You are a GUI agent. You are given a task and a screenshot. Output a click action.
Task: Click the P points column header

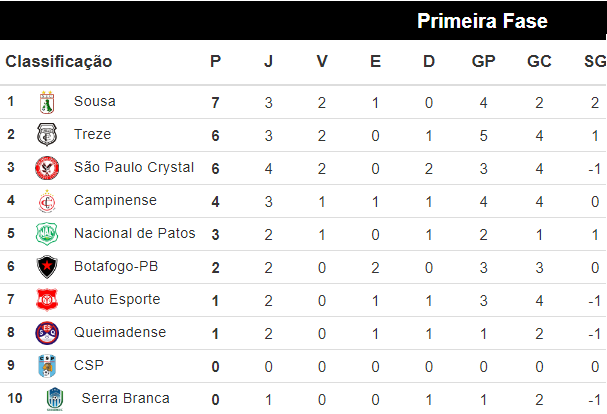click(x=215, y=62)
